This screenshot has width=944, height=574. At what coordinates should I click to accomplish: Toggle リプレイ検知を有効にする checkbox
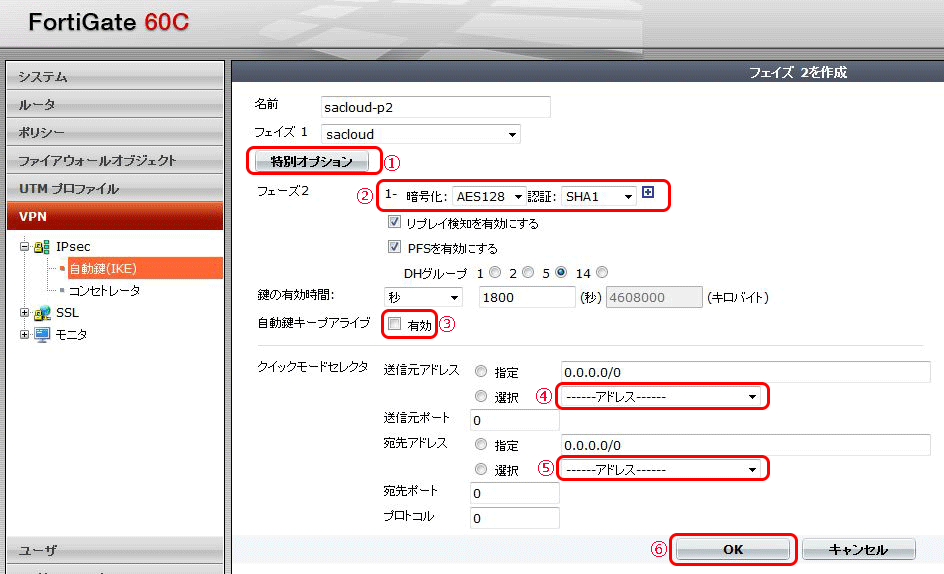(394, 224)
